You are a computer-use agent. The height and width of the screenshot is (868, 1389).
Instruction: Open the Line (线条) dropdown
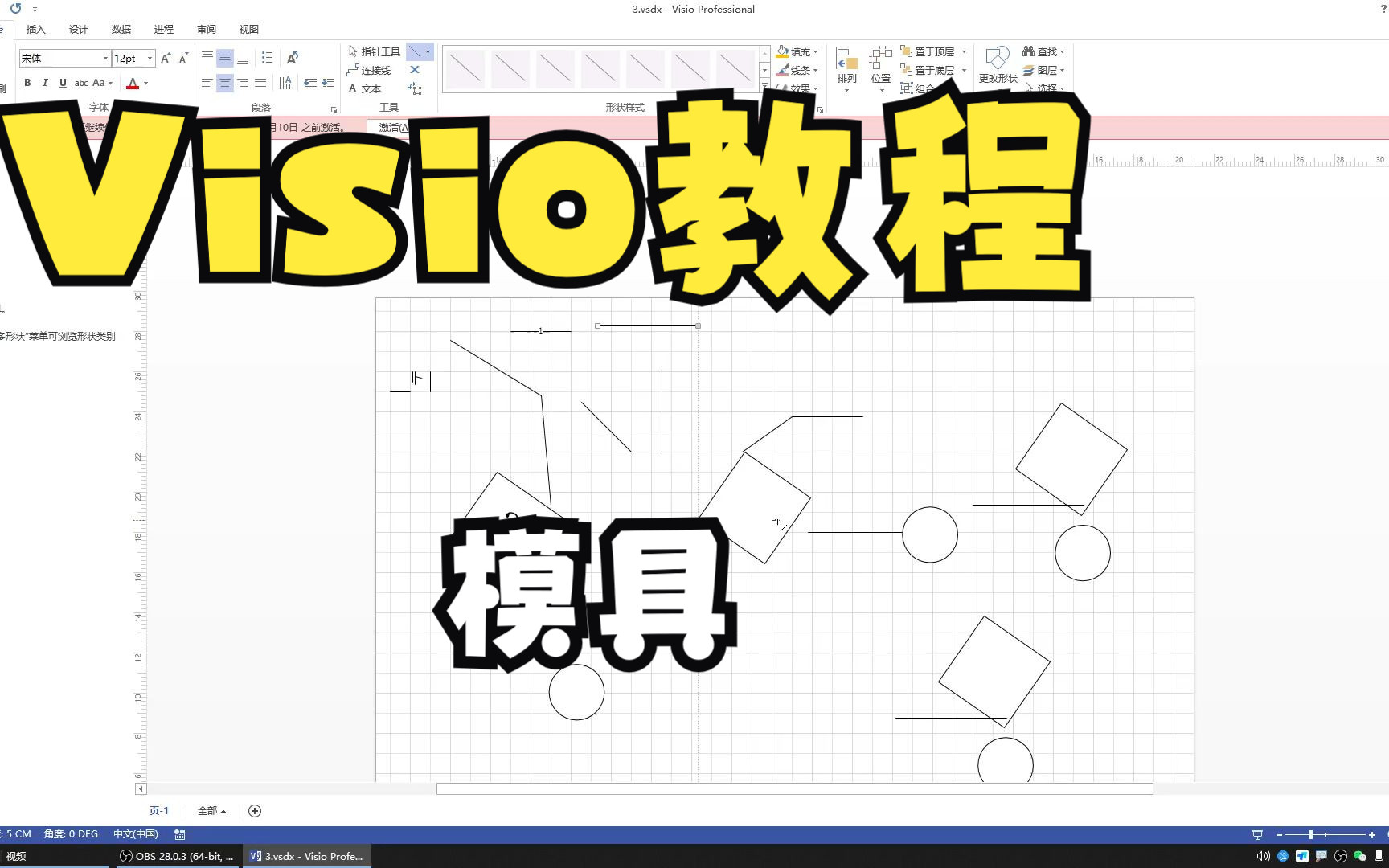[x=797, y=71]
